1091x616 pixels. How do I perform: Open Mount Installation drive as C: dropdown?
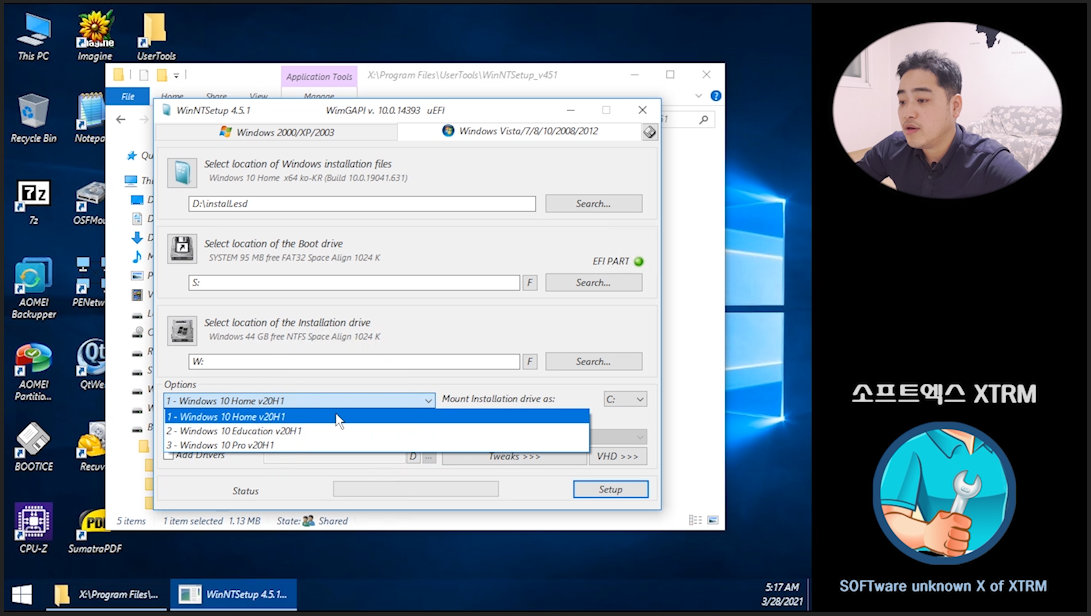coord(625,400)
